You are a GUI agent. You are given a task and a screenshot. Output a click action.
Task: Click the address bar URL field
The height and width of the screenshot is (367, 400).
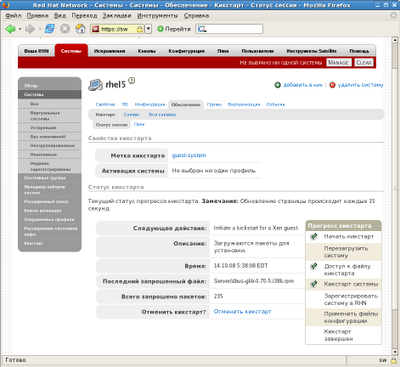coord(118,29)
